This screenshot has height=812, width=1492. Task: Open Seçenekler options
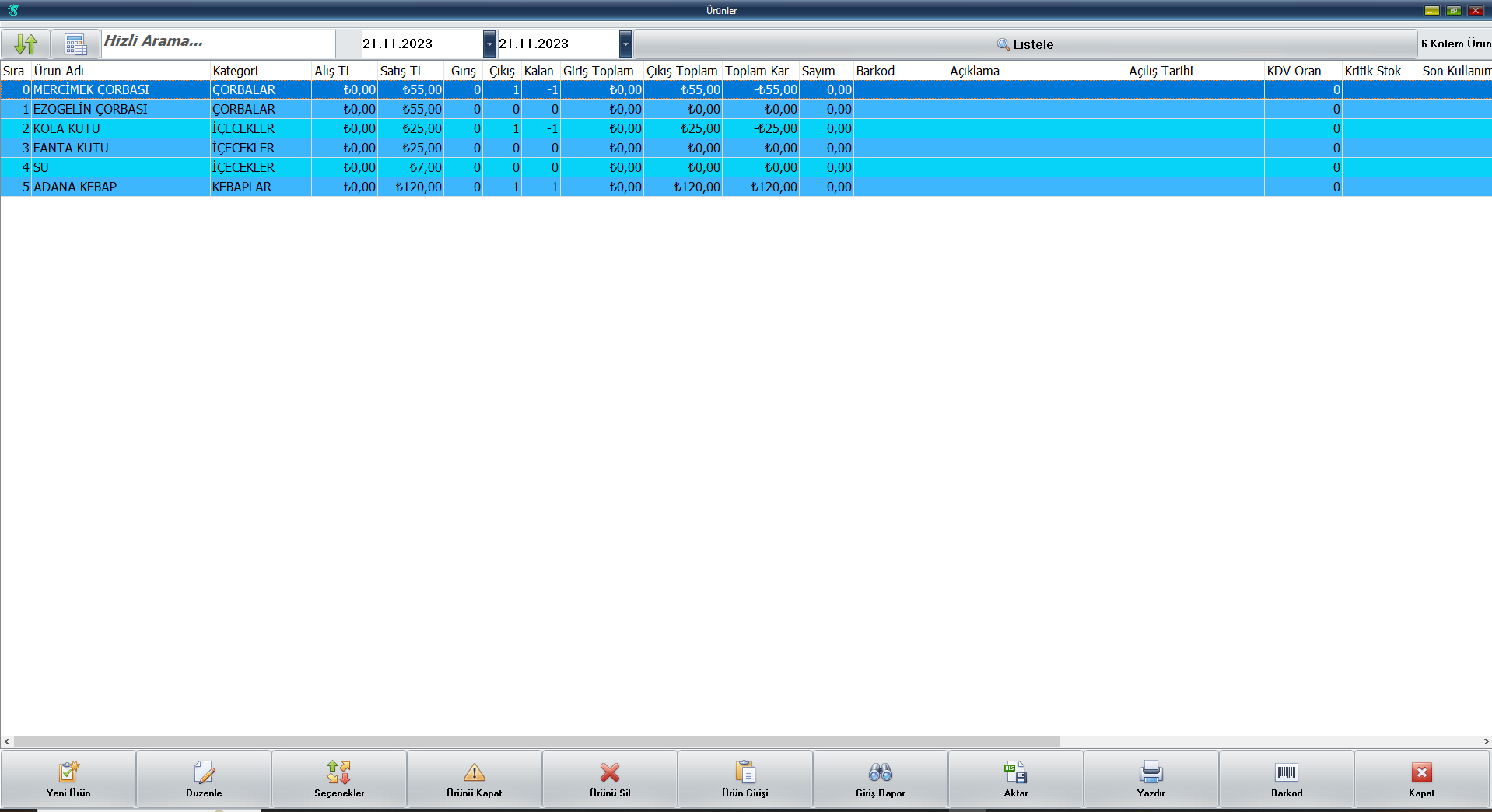339,779
